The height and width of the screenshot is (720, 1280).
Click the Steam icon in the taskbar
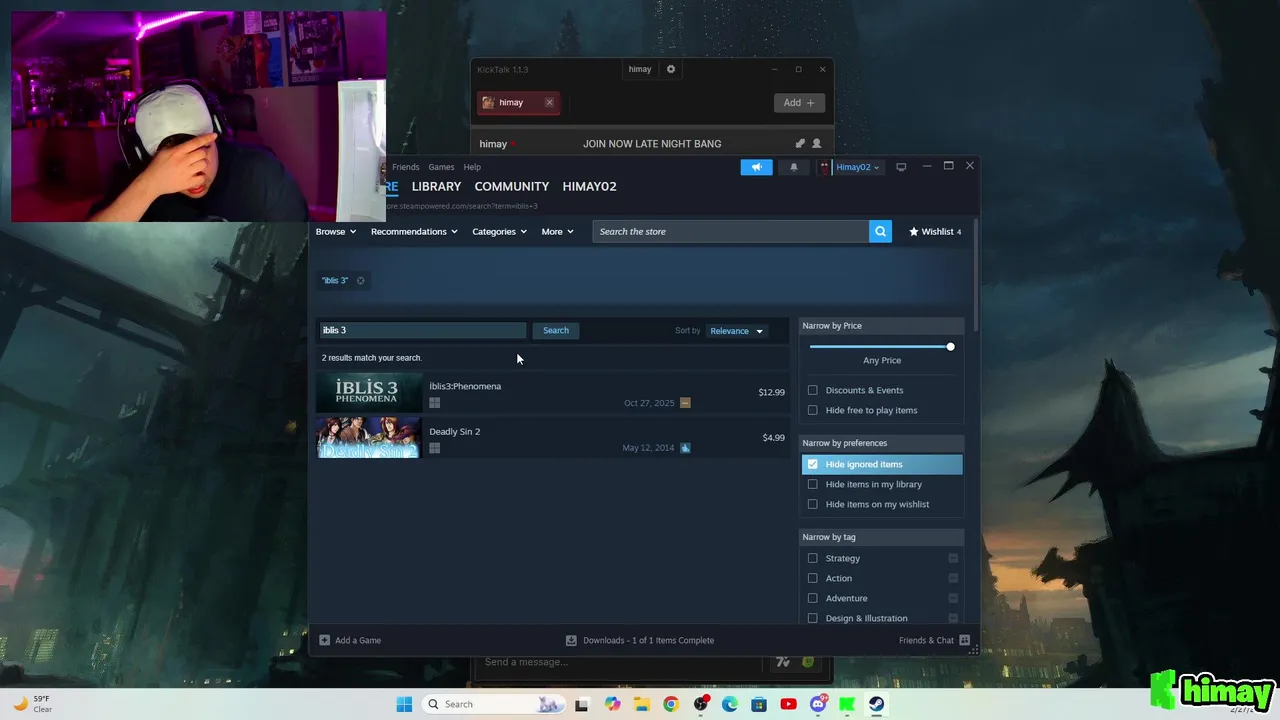tap(877, 704)
